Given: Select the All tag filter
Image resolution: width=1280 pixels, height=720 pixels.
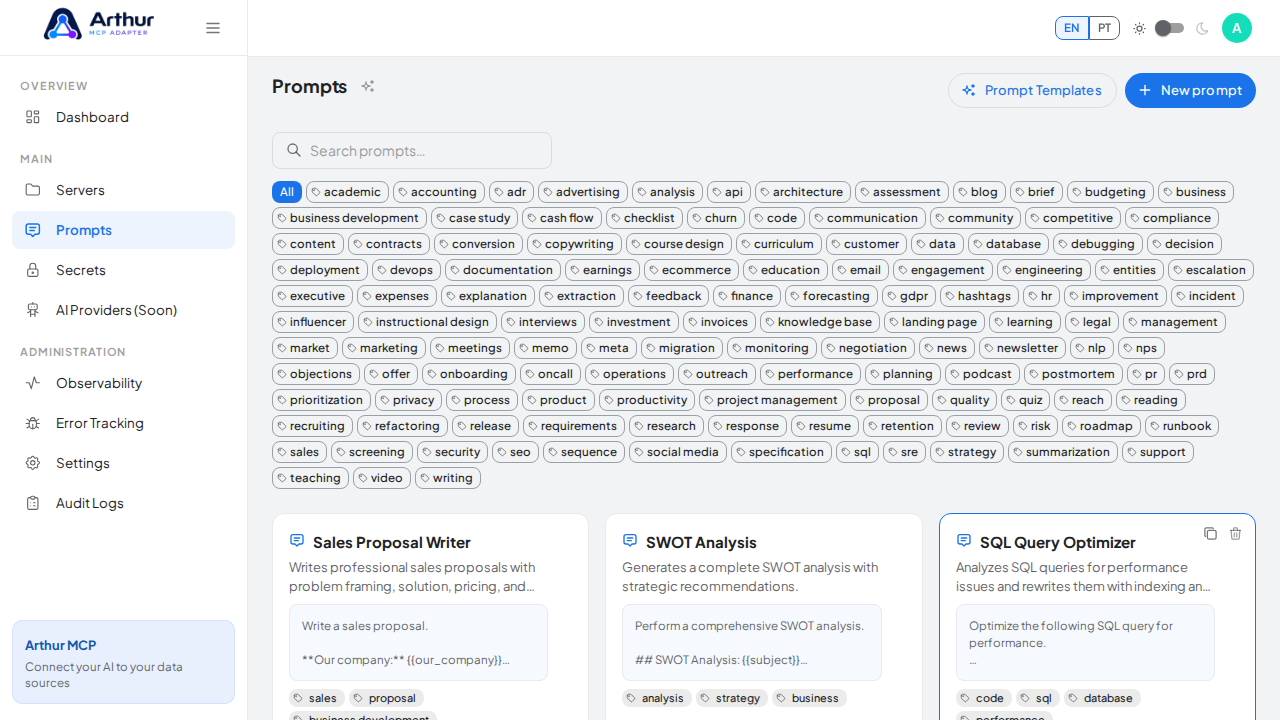Looking at the screenshot, I should (x=287, y=192).
